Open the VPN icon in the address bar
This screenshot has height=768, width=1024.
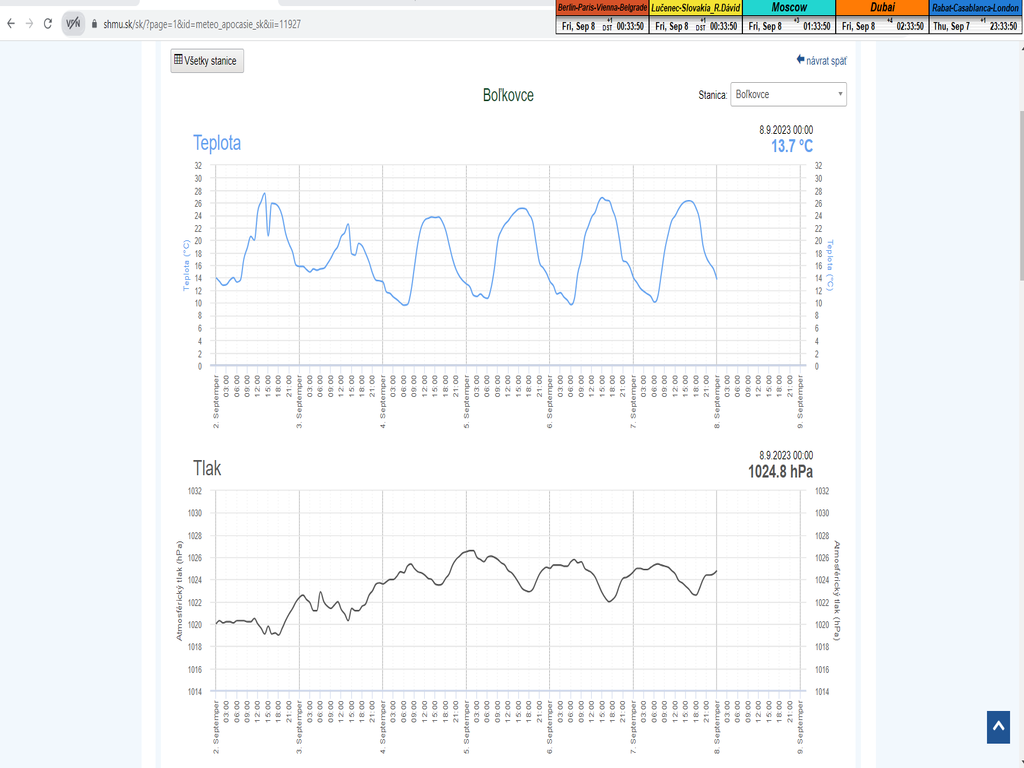click(x=73, y=23)
